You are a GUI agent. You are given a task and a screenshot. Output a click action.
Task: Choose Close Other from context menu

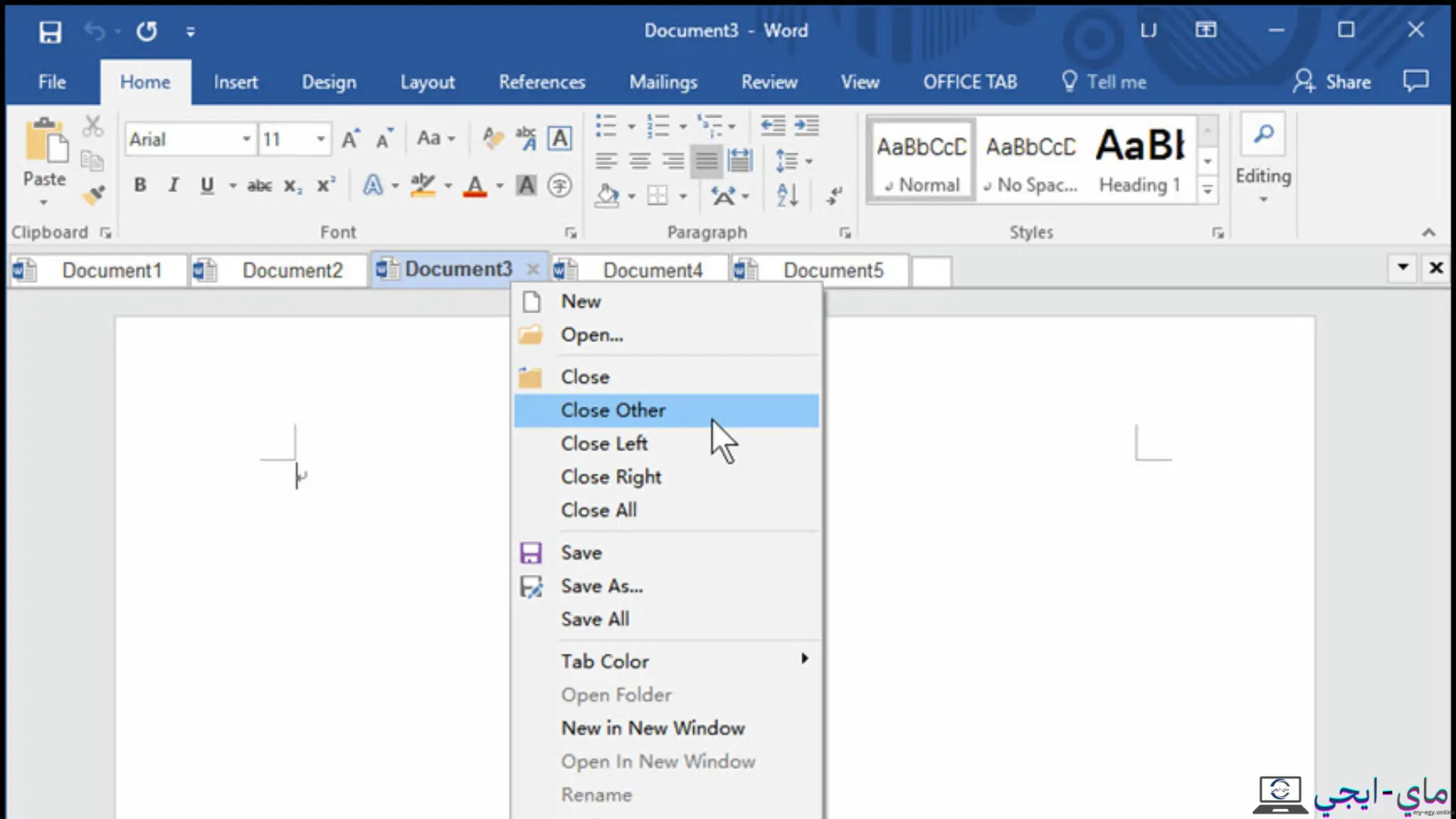coord(667,410)
